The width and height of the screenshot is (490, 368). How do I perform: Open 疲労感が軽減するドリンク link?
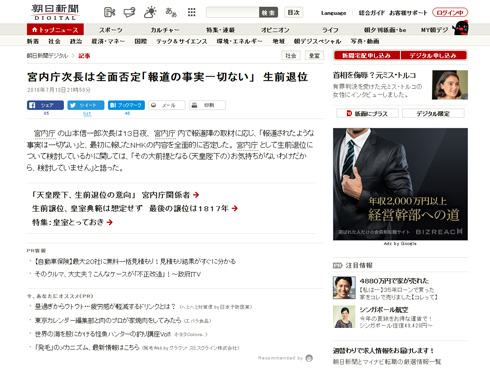click(105, 306)
